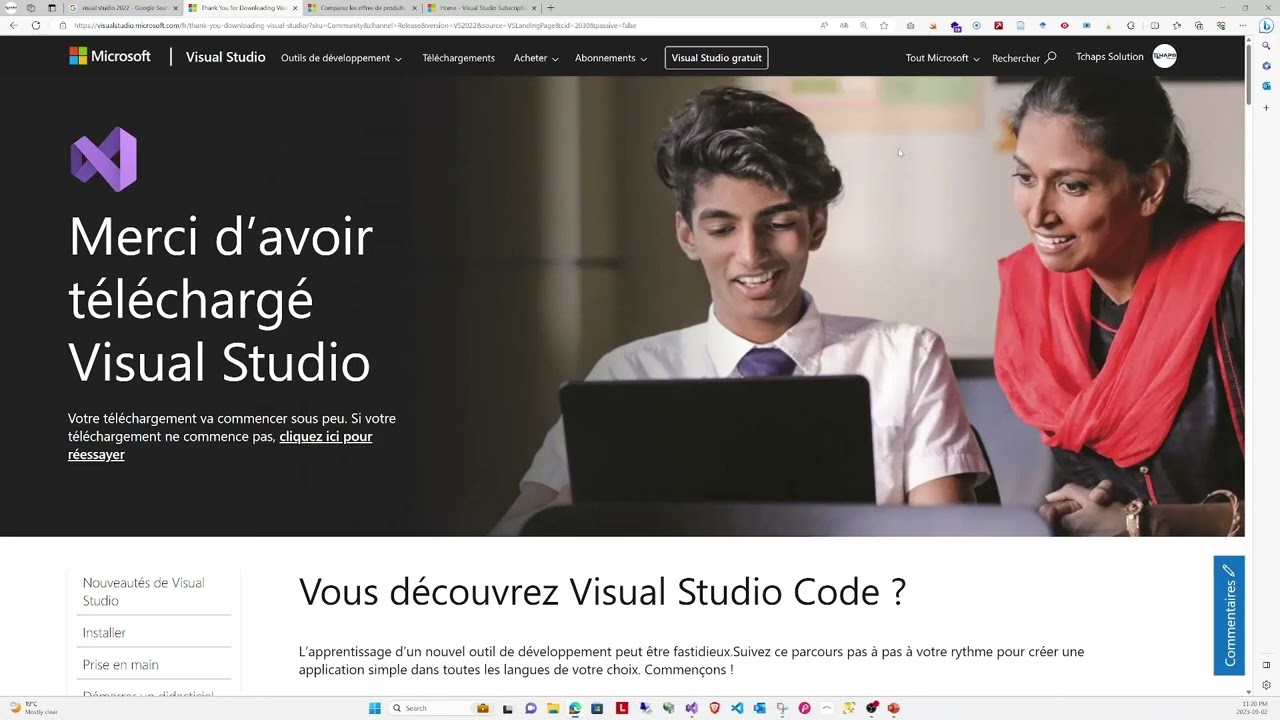Select Nouveautés de Visual Studio sidebar item
The width and height of the screenshot is (1280, 720).
coord(154,591)
